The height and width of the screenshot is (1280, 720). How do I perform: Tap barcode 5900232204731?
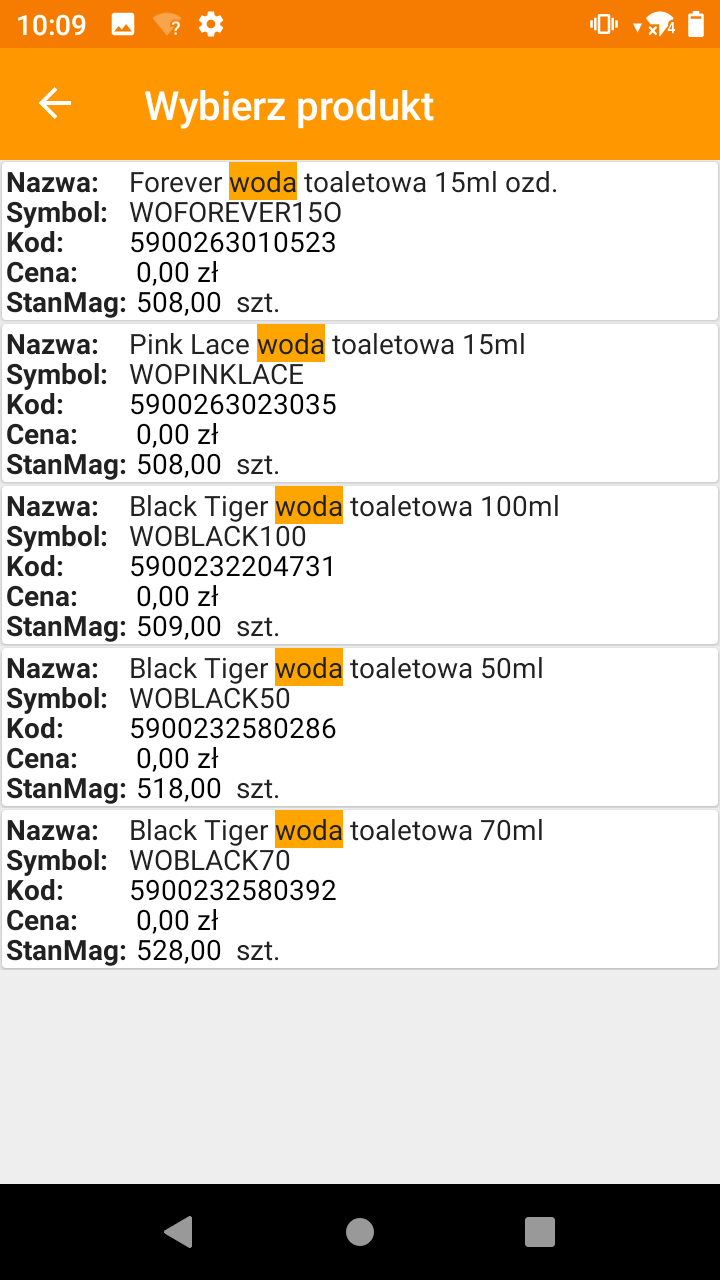click(x=233, y=567)
